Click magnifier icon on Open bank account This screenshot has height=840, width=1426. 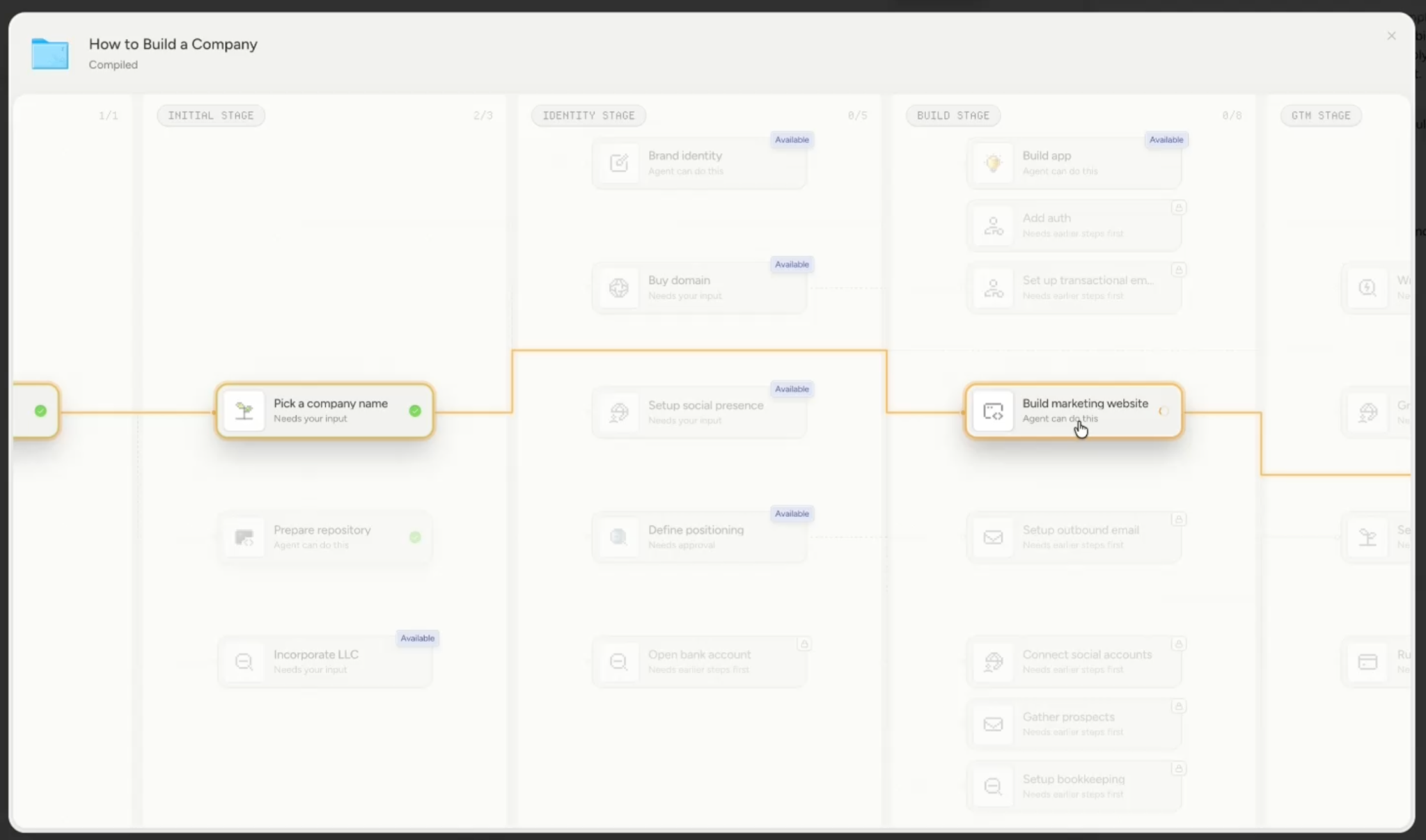619,662
